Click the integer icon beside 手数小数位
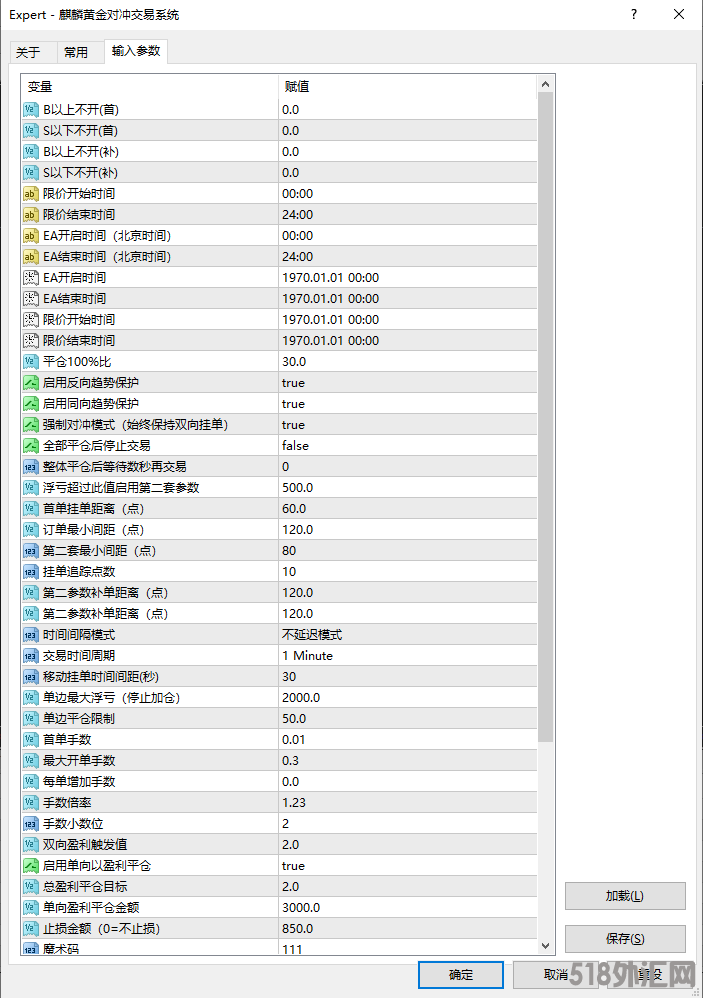This screenshot has height=998, width=703. point(31,824)
